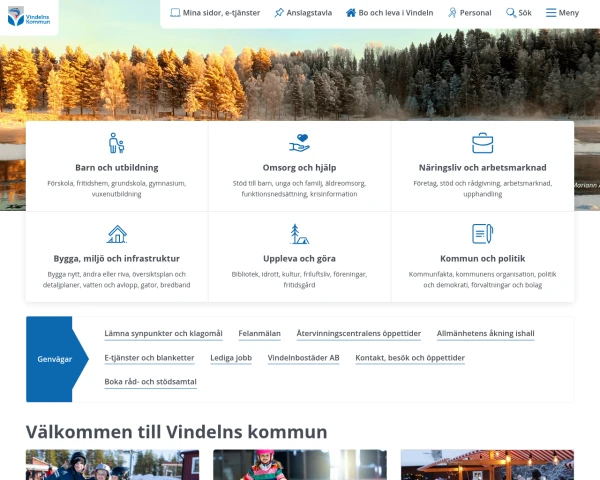The image size is (600, 480).
Task: Click text starting with Bibliotek, idrott
Action: point(299,279)
